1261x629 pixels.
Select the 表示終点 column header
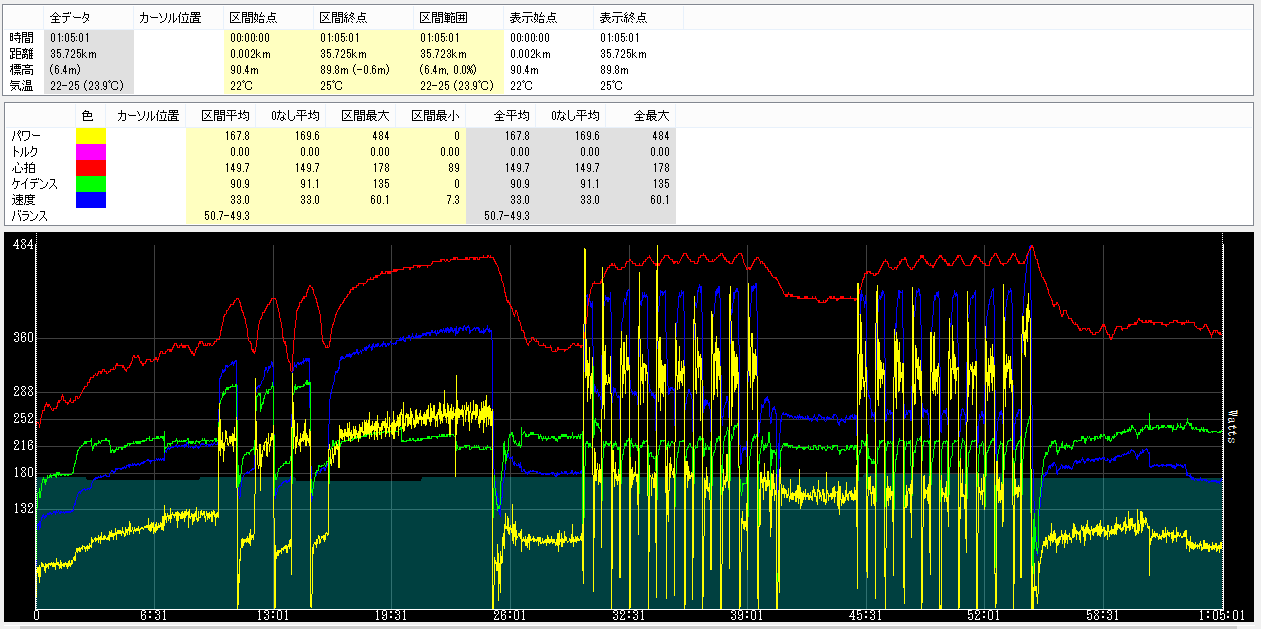[623, 18]
